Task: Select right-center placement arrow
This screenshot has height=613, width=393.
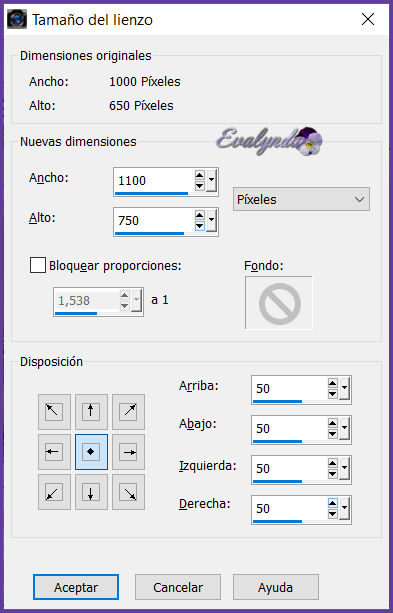Action: tap(128, 452)
